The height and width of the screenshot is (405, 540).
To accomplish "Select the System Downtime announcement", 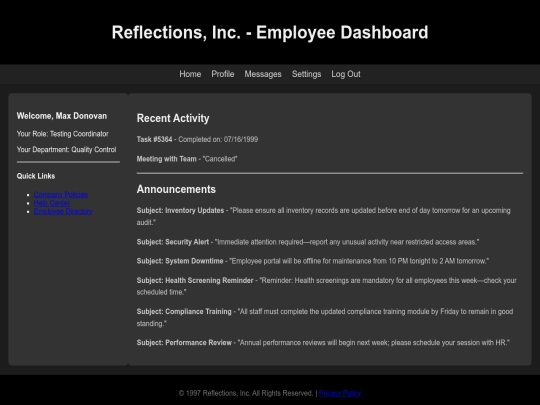I will pyautogui.click(x=313, y=261).
